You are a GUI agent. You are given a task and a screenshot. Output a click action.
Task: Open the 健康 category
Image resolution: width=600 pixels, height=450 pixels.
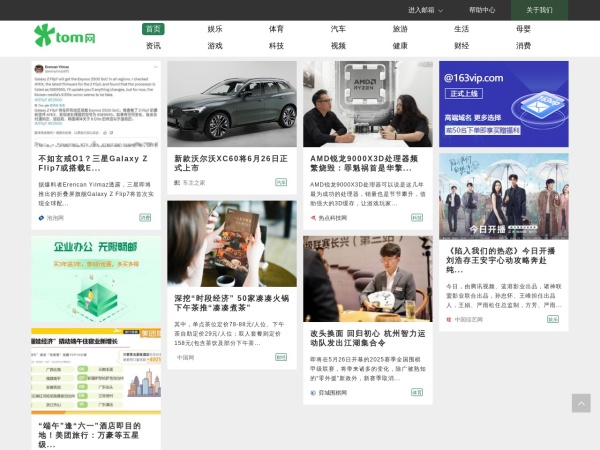coord(400,46)
